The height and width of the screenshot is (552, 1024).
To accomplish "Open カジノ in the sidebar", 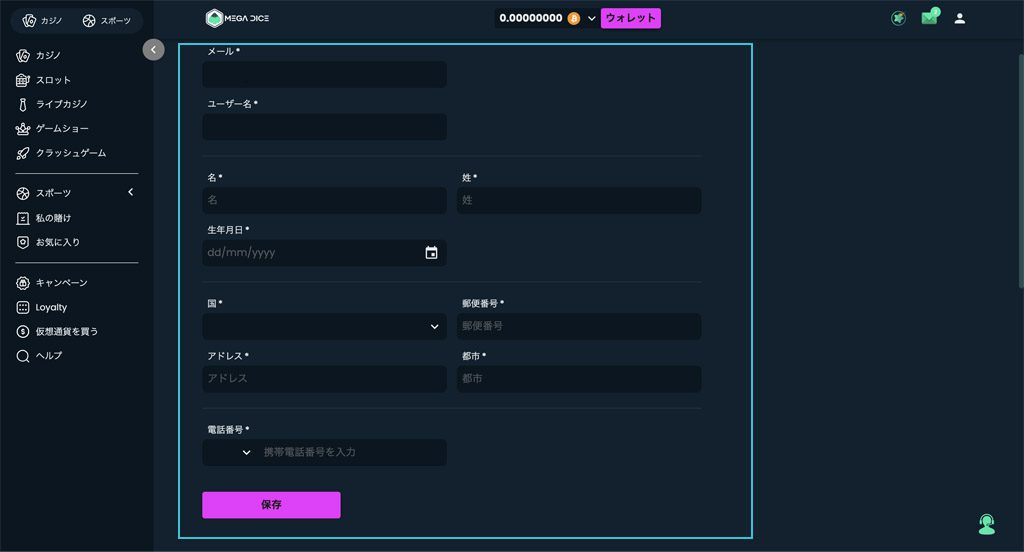I will pos(39,56).
